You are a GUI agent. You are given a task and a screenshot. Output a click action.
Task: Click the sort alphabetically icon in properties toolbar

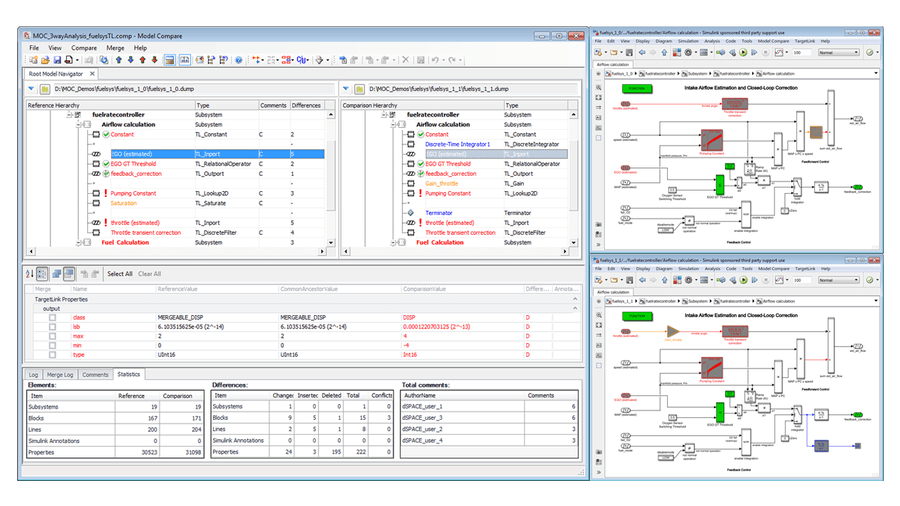(30, 274)
